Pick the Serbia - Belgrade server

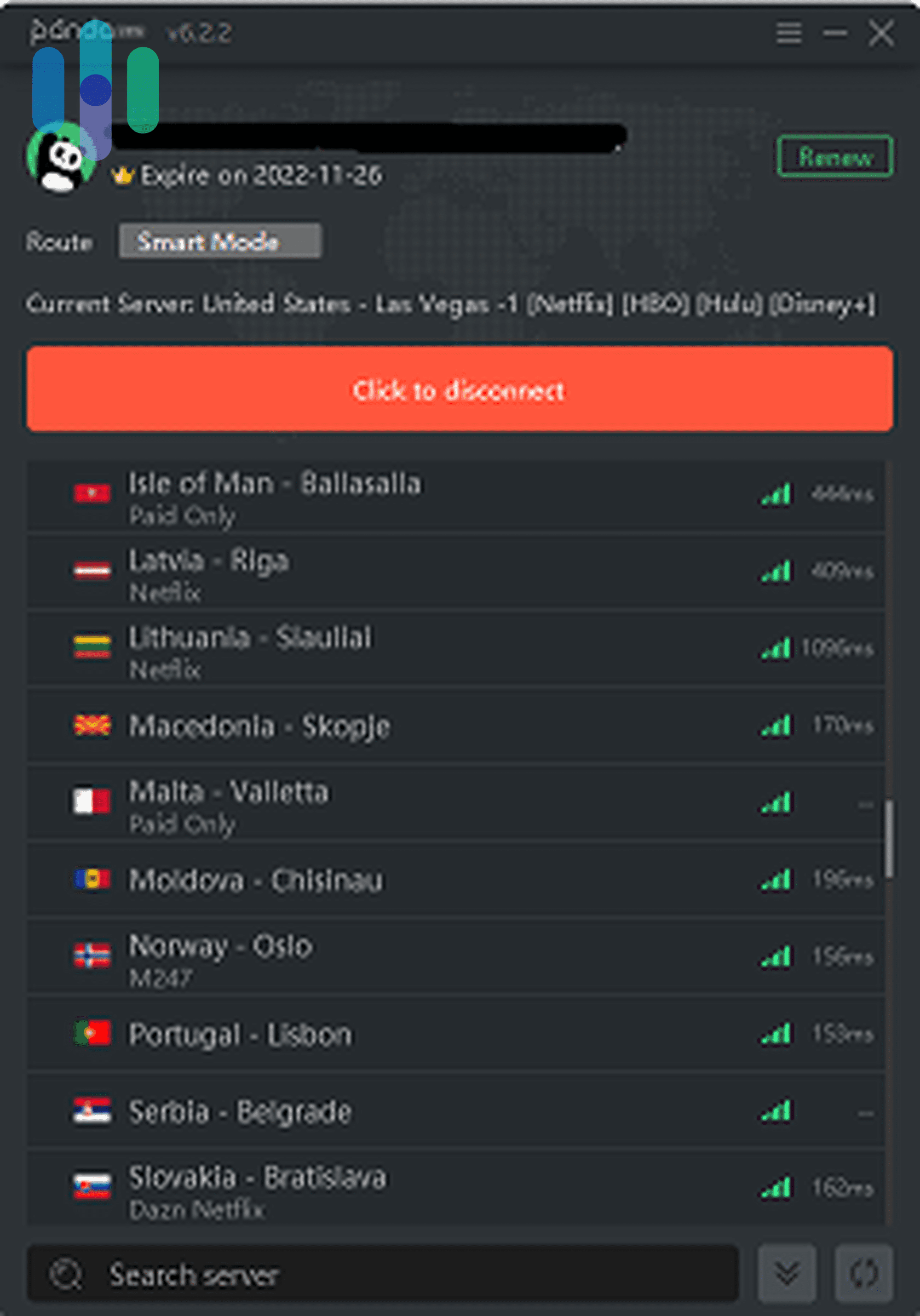(x=240, y=1112)
